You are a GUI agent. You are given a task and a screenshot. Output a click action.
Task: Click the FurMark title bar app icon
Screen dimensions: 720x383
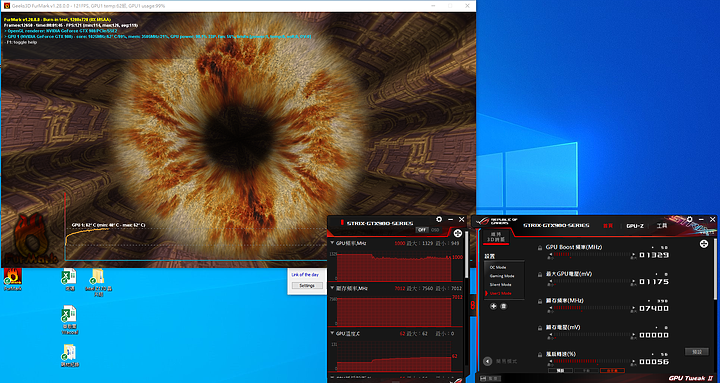click(x=6, y=6)
